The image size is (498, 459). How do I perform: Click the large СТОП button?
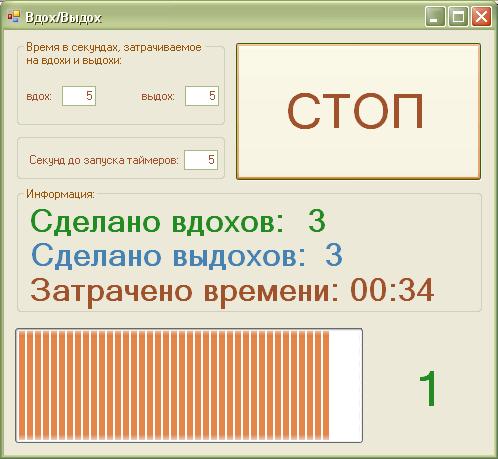pos(358,111)
